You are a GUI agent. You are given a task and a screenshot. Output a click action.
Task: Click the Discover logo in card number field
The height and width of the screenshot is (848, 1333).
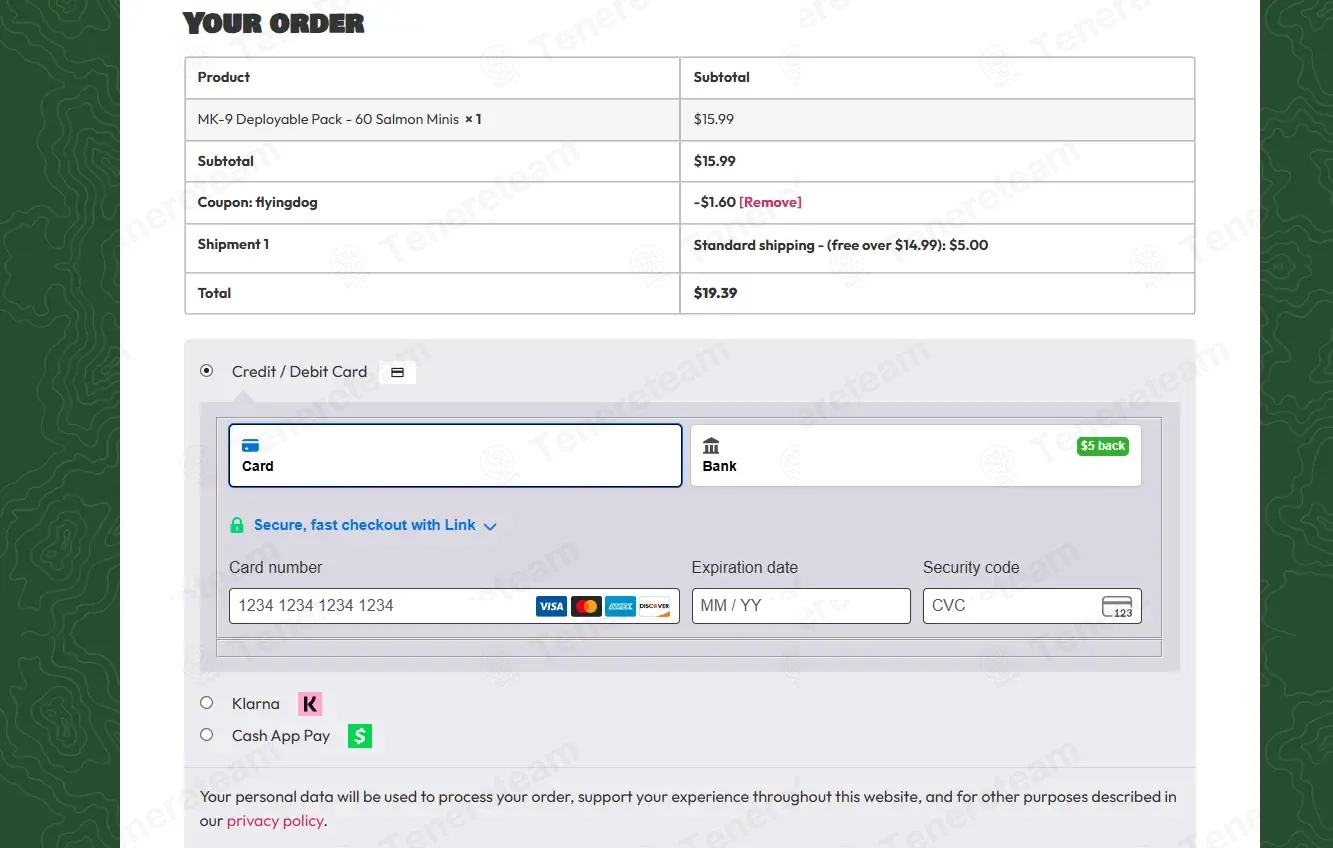pyautogui.click(x=654, y=606)
